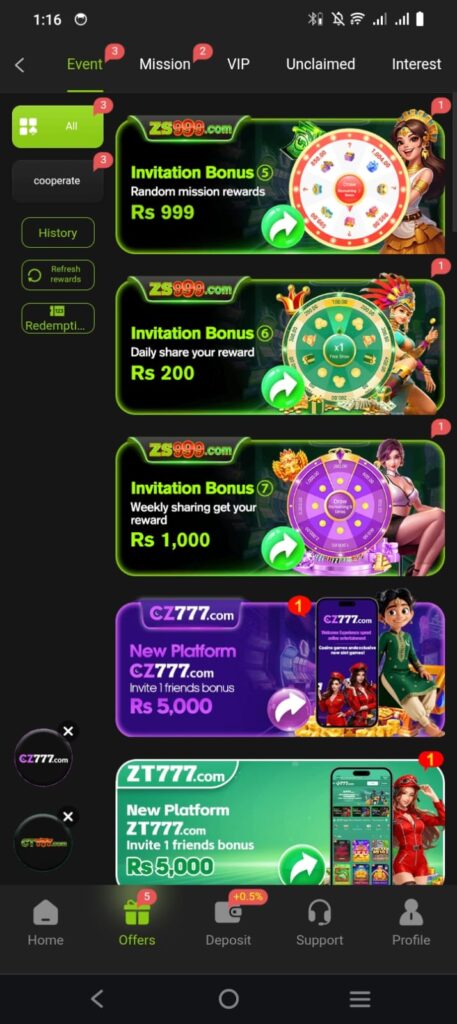Open Support headset icon

[319, 913]
